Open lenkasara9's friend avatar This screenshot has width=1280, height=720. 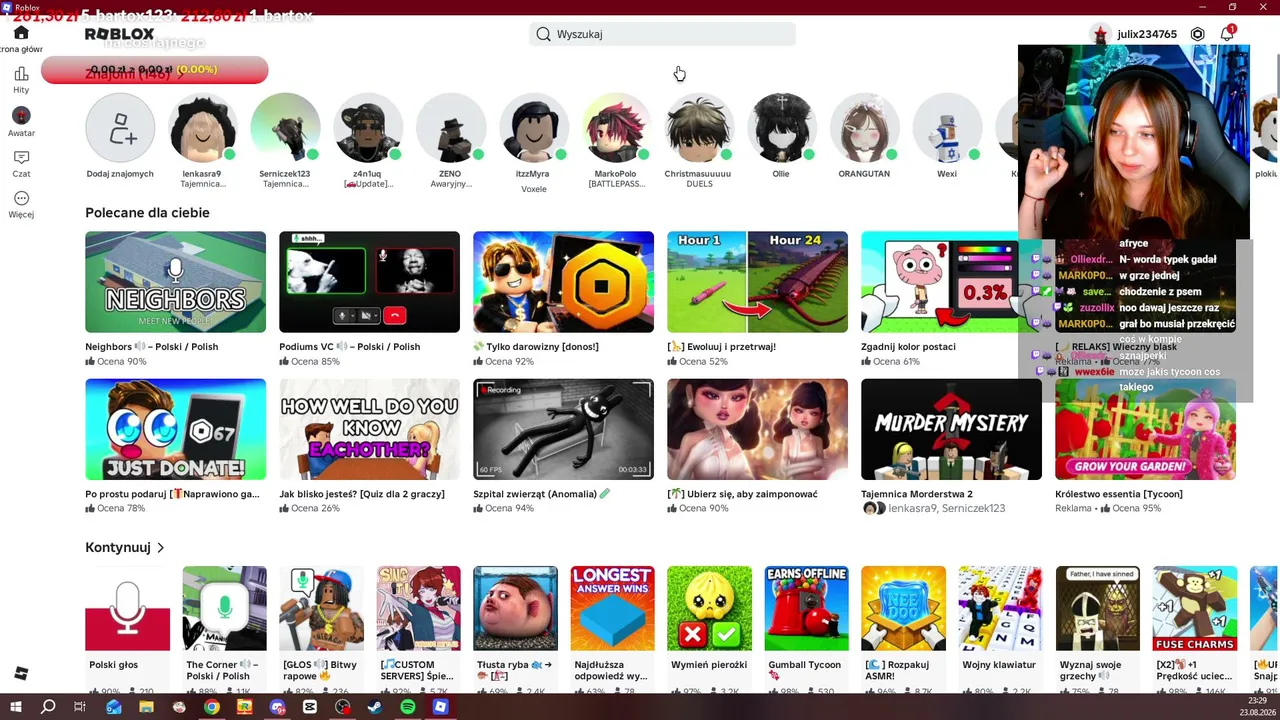pyautogui.click(x=202, y=128)
